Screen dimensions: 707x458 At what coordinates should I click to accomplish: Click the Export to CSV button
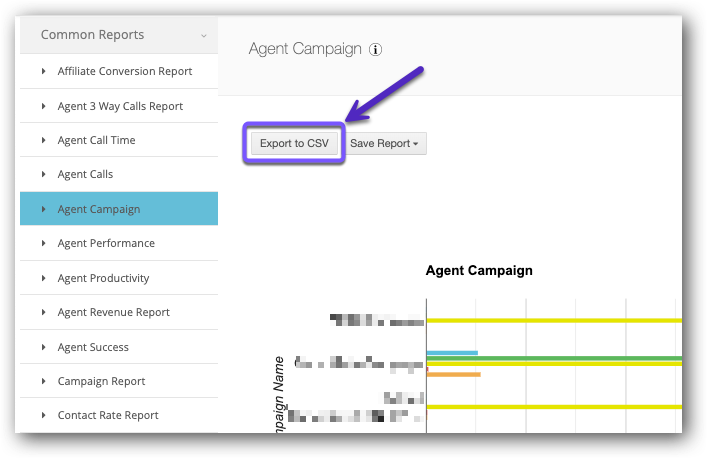[x=294, y=143]
